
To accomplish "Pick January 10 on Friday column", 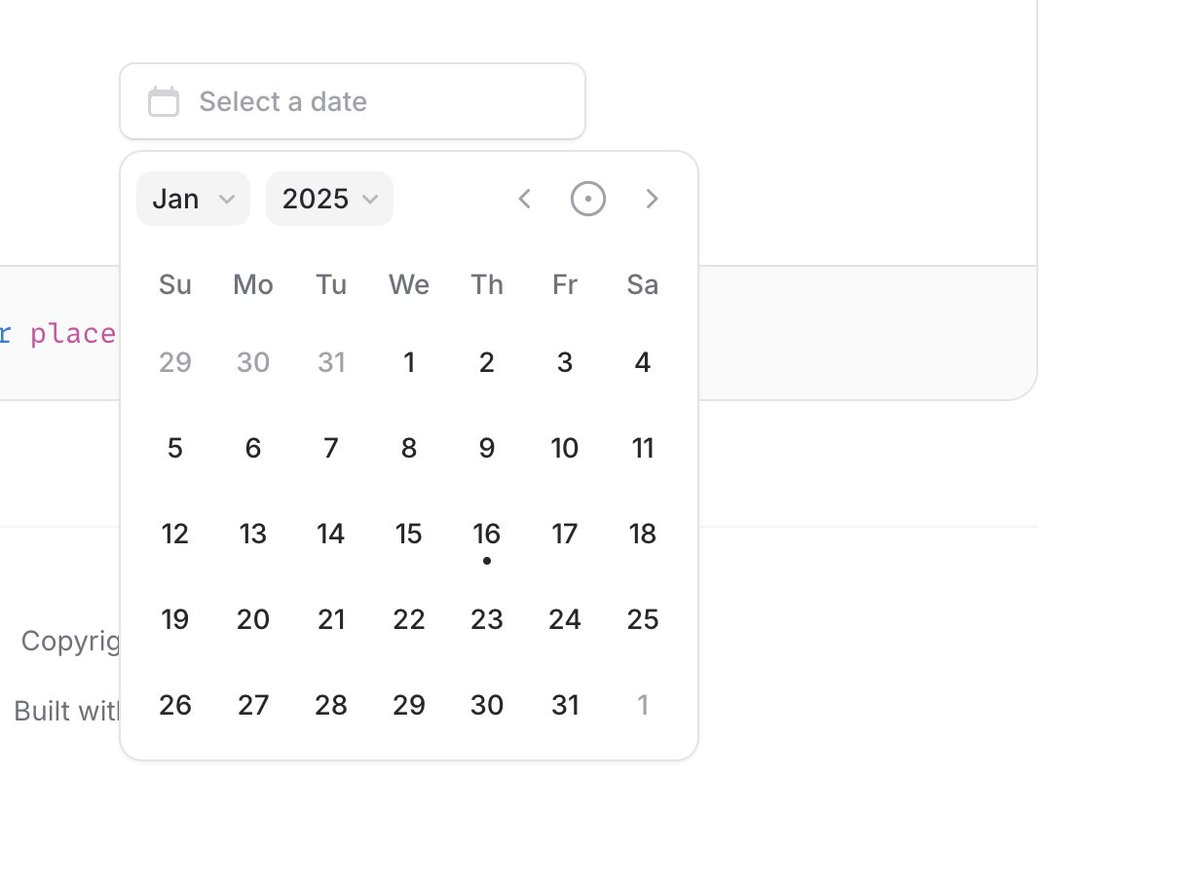I will click(x=565, y=448).
